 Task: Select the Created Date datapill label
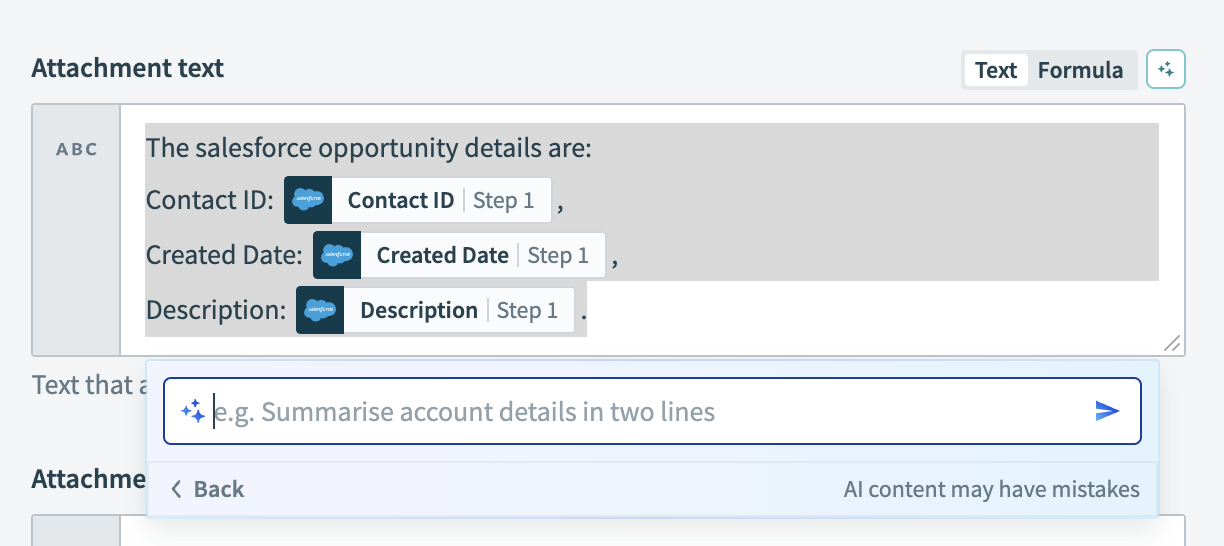coord(442,256)
